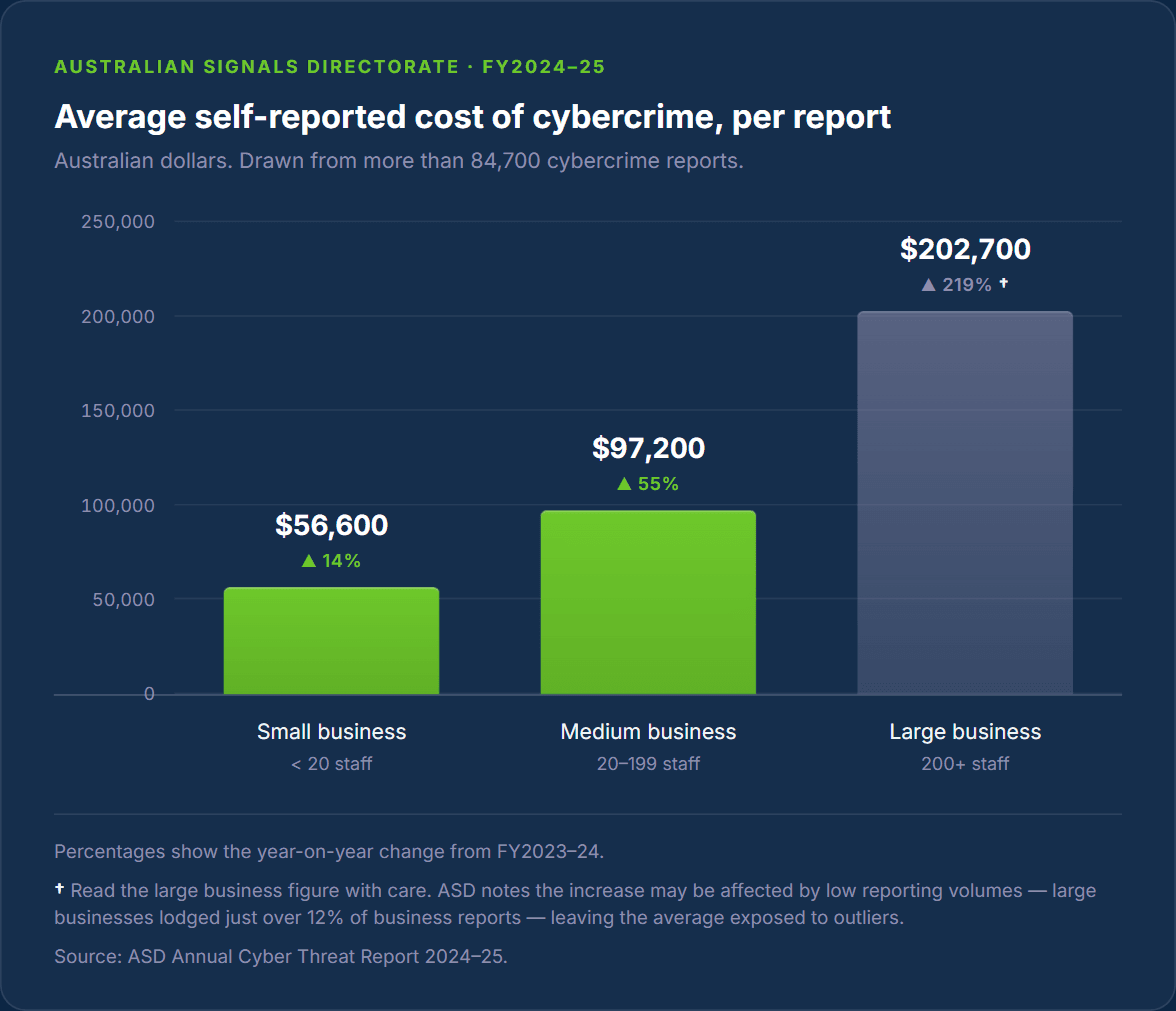The width and height of the screenshot is (1176, 1011).
Task: Select the $97,200 value label
Action: click(x=648, y=448)
